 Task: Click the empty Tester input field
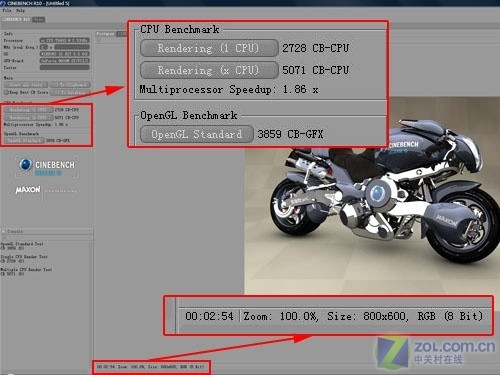tap(65, 67)
